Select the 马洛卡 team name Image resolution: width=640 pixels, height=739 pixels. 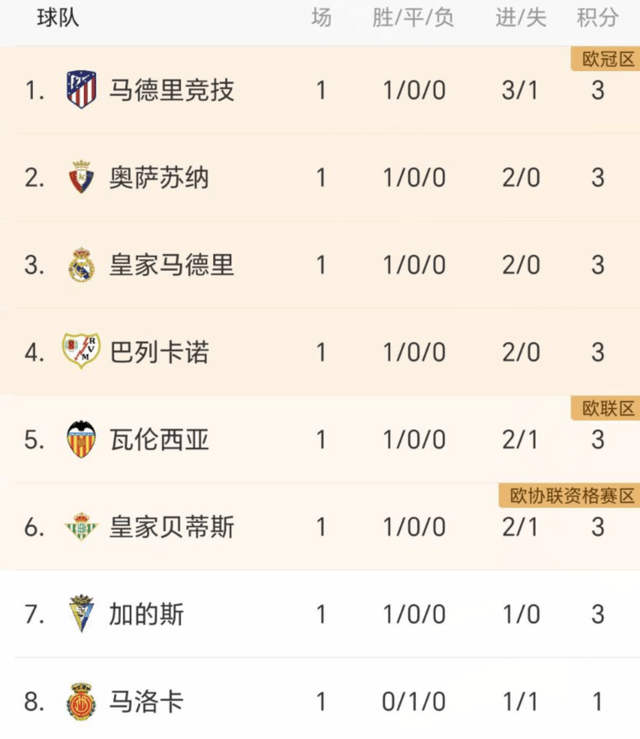click(x=147, y=702)
